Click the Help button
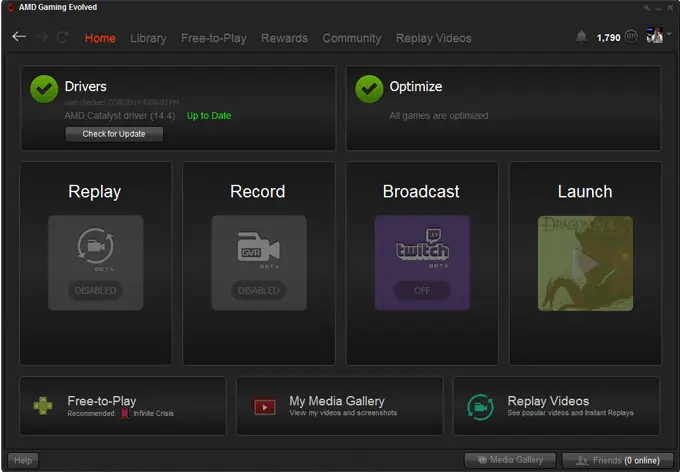 23,460
